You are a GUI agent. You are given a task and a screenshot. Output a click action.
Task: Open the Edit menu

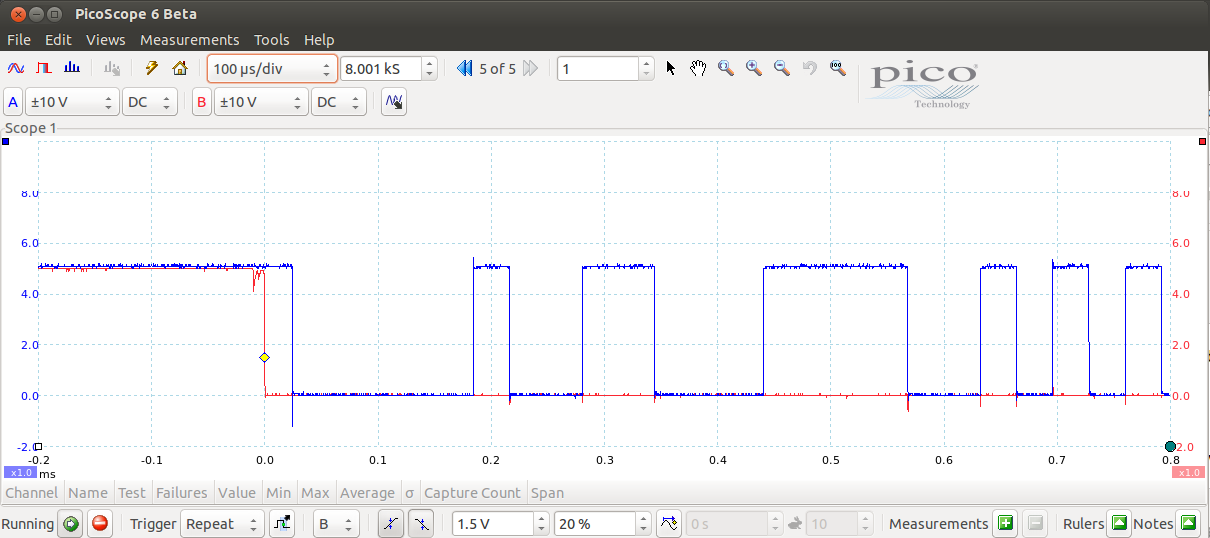tap(58, 40)
